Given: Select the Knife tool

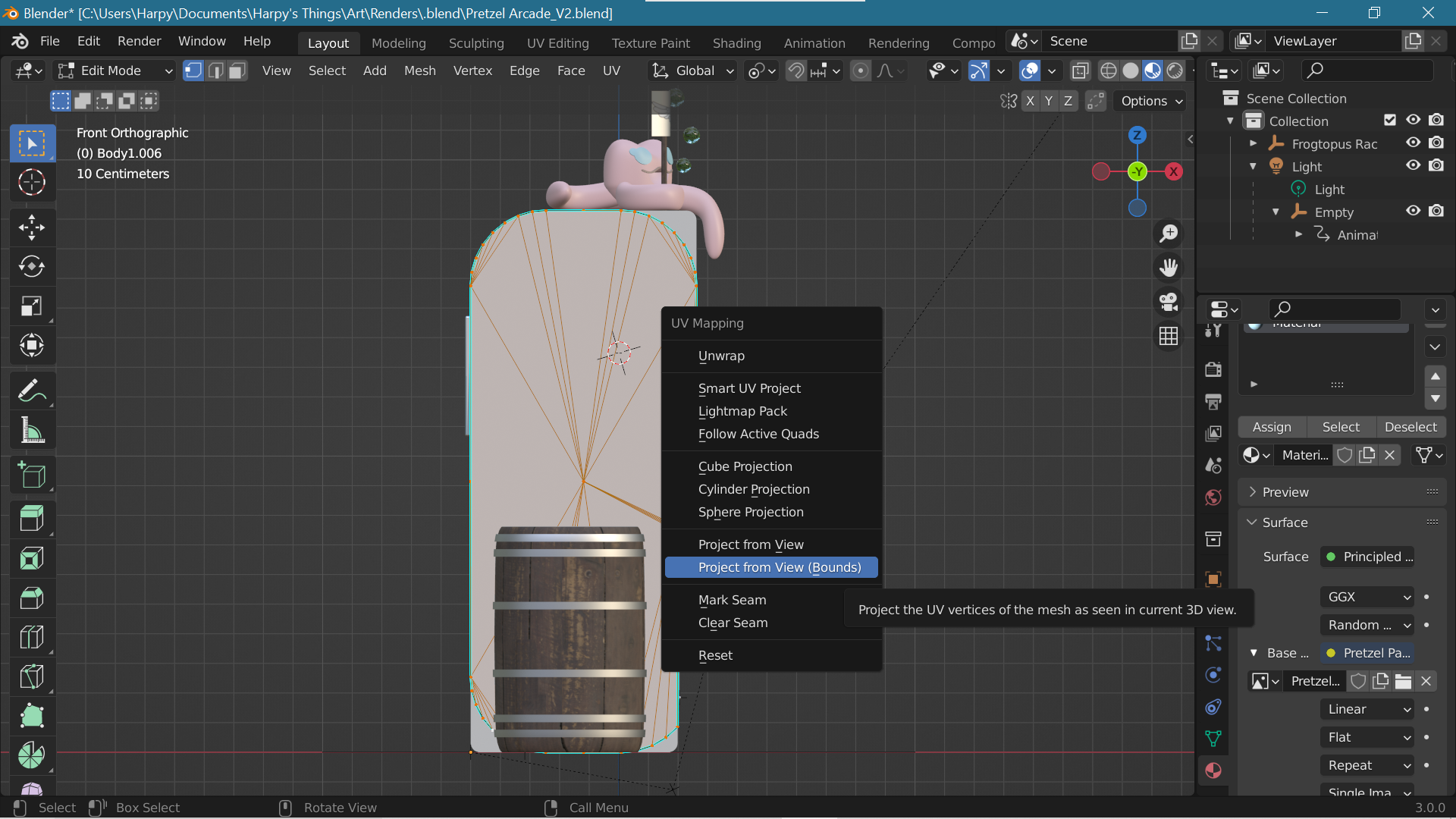Looking at the screenshot, I should 32,676.
